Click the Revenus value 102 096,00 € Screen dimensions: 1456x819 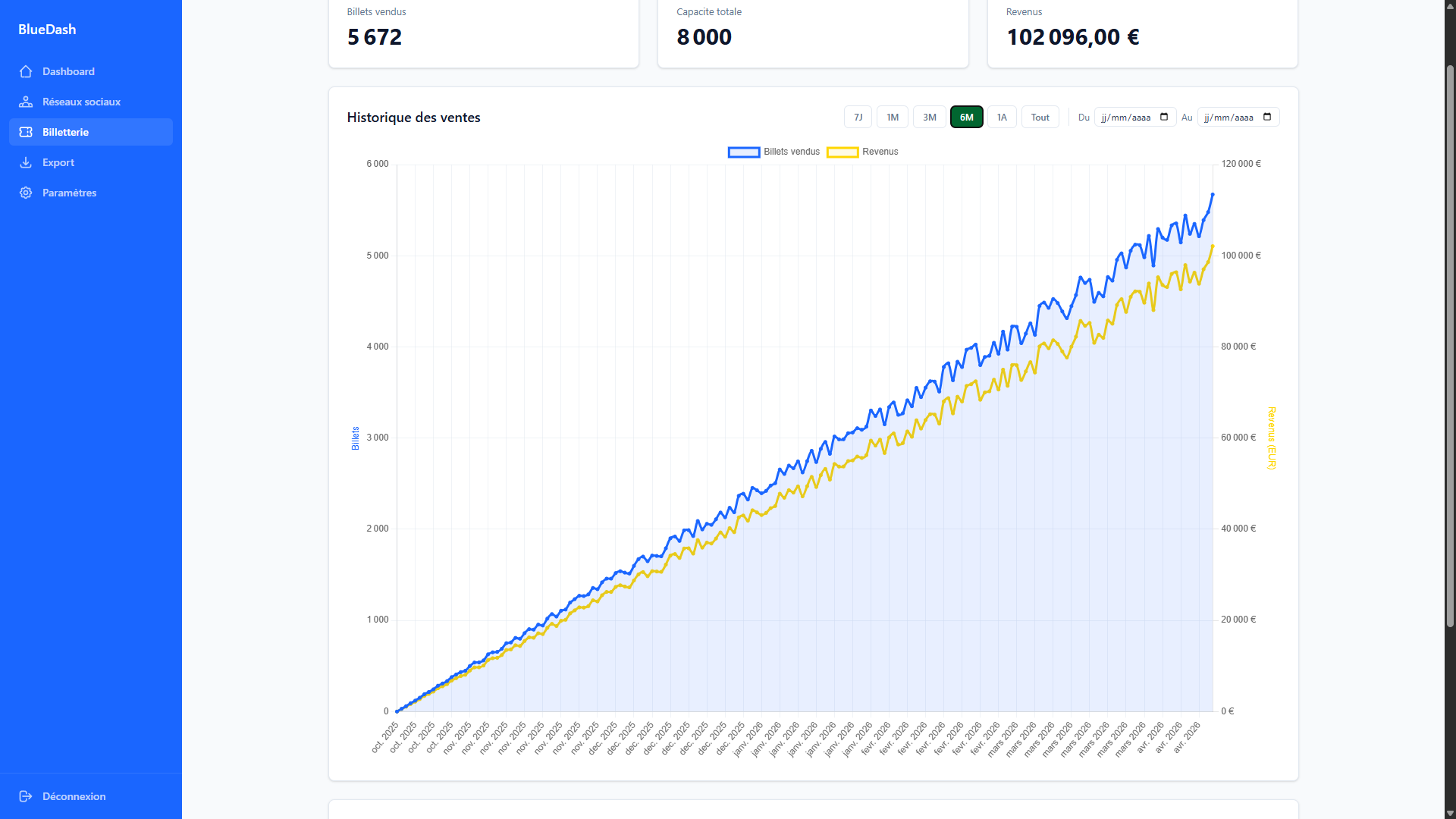(x=1073, y=37)
